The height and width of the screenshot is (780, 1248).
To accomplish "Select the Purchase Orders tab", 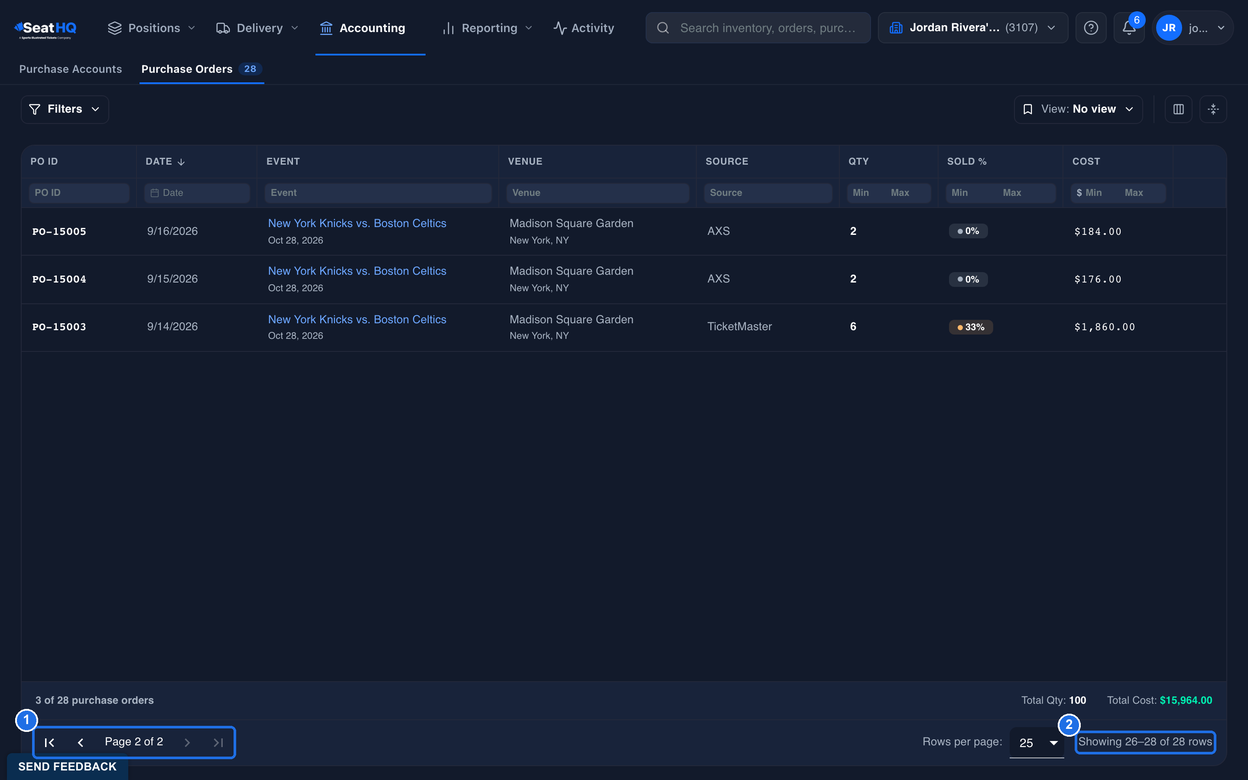I will [x=201, y=69].
